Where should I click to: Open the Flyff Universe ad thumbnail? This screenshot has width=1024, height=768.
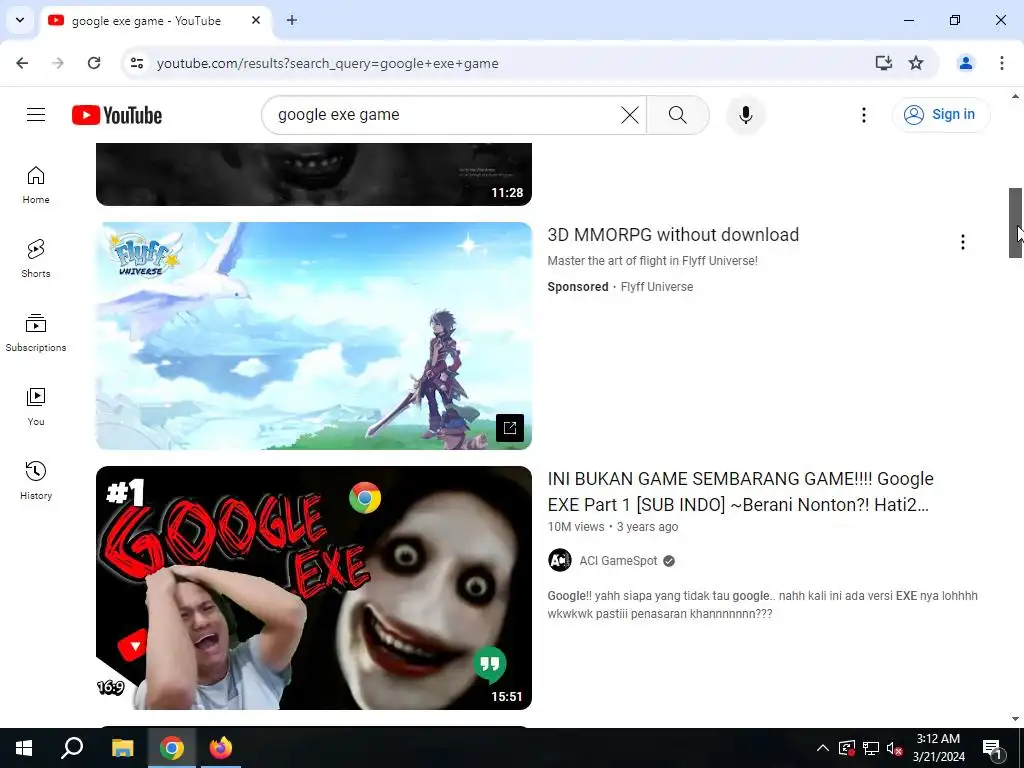(313, 336)
